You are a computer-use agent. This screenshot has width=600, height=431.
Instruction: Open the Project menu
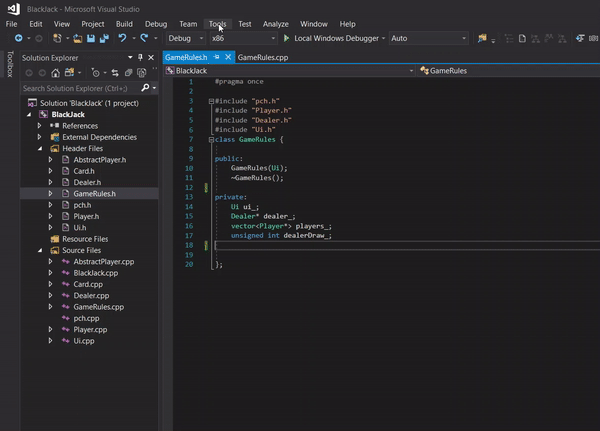point(93,24)
